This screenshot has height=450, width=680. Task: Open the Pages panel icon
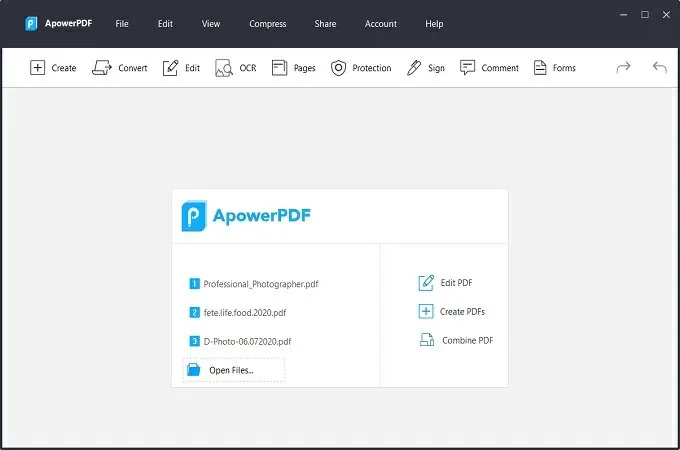pos(279,68)
